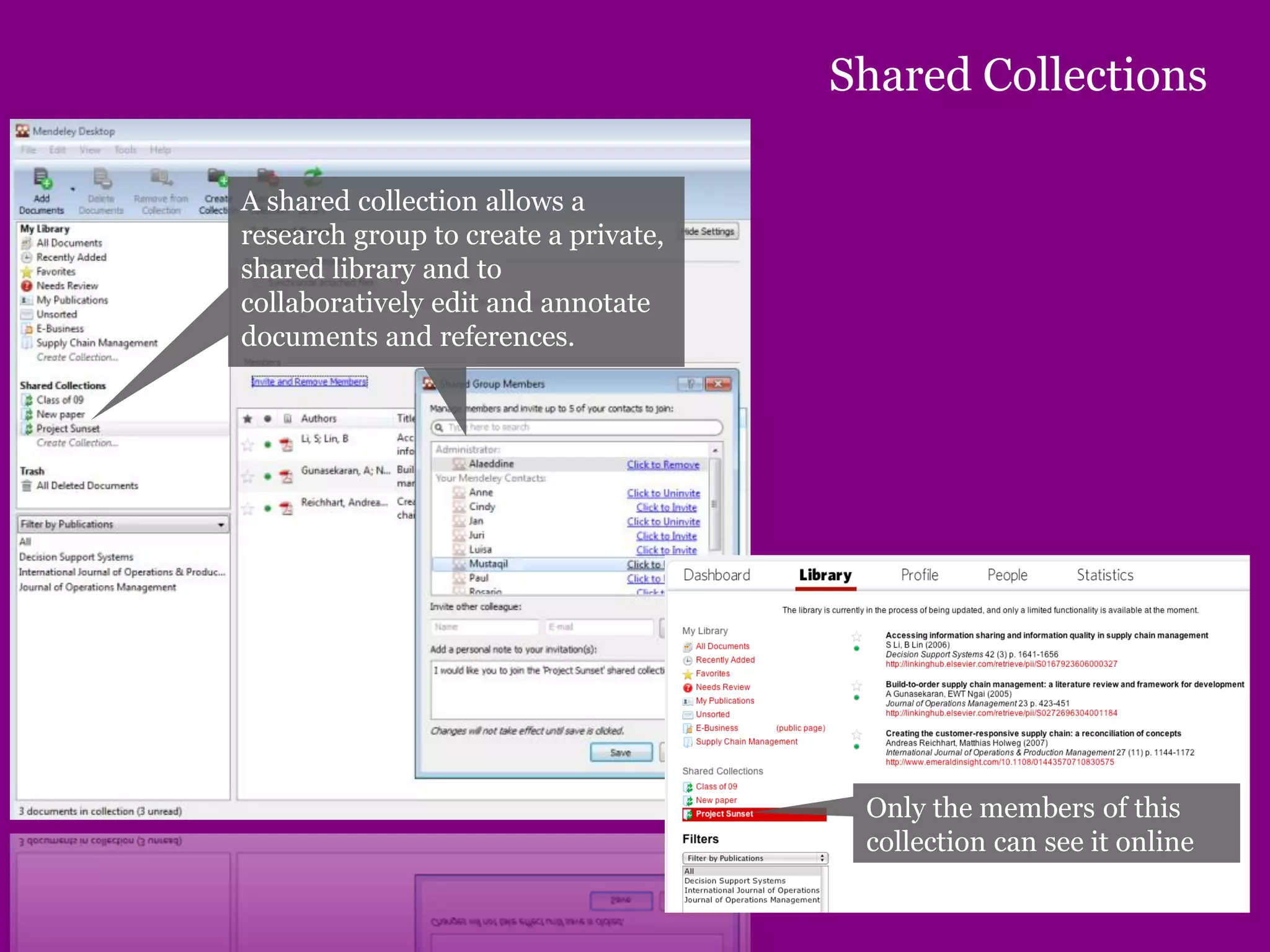Click the contacts search field in Group Members dialog
Viewport: 1270px width, 952px height.
pos(577,428)
